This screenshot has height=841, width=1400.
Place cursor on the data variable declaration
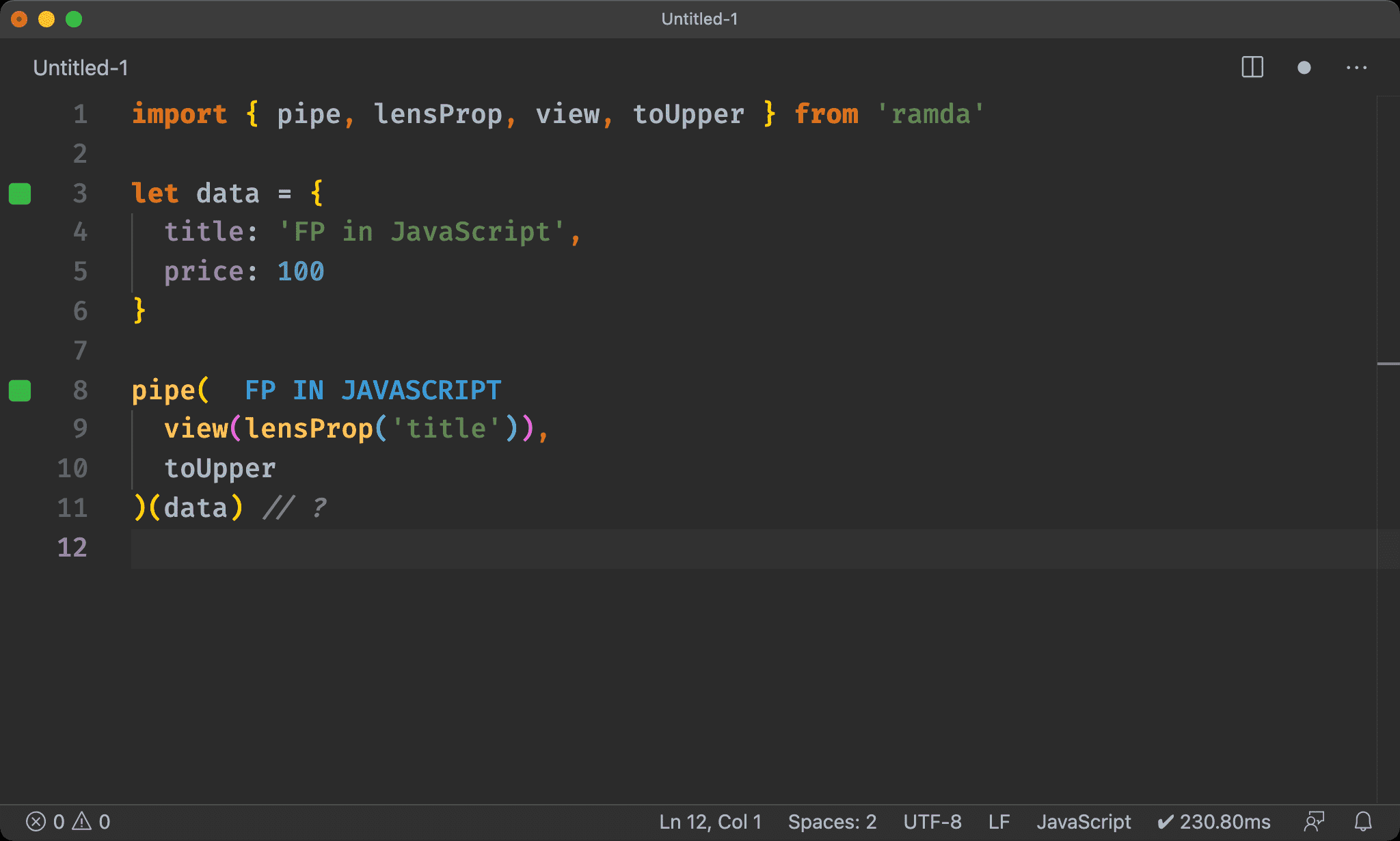point(228,193)
